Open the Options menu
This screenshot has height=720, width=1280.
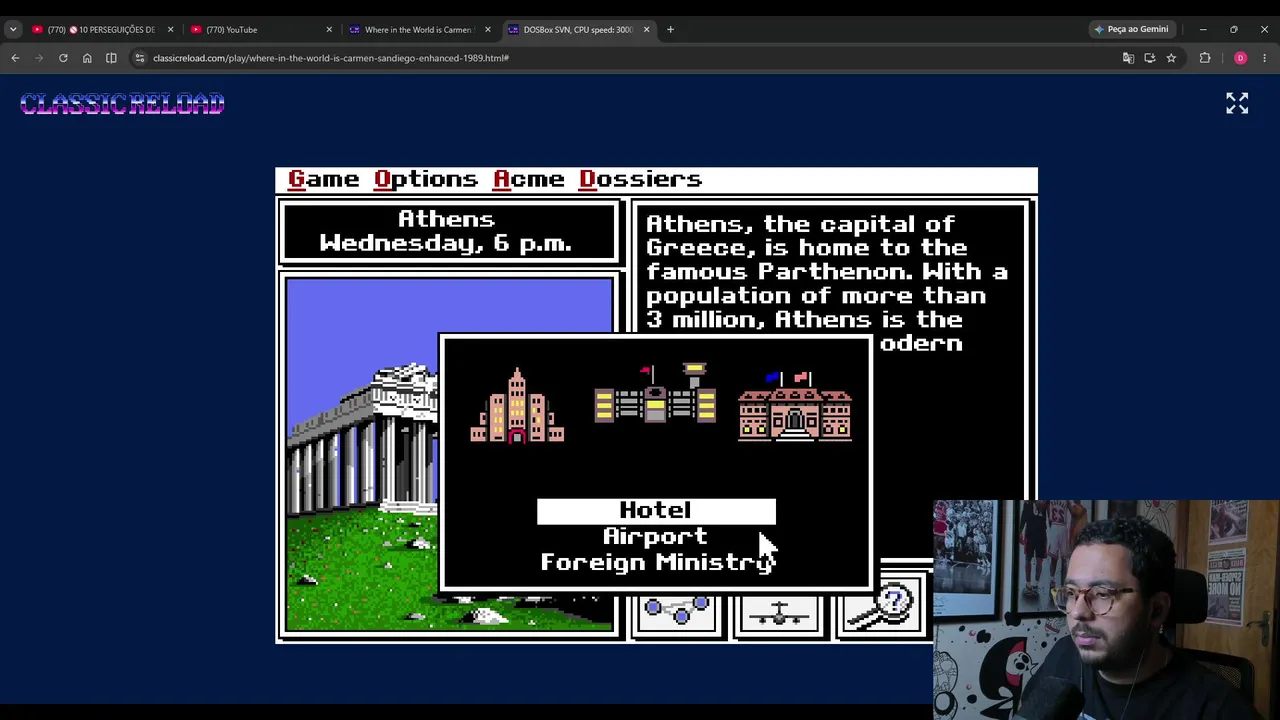point(426,179)
